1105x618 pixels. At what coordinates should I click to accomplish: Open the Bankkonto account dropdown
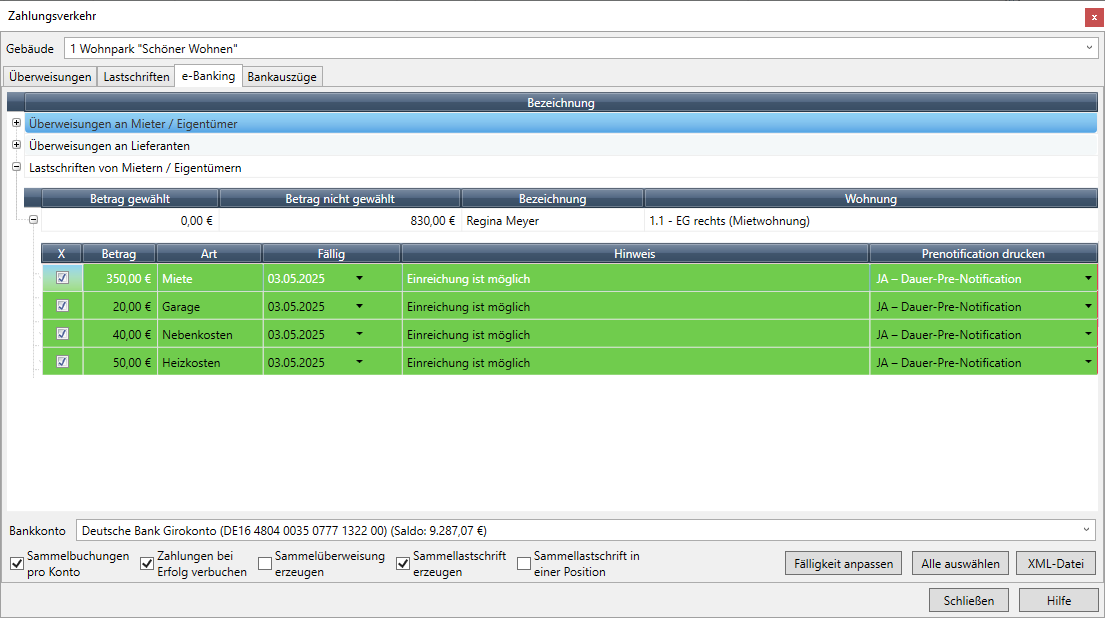pyautogui.click(x=1087, y=530)
